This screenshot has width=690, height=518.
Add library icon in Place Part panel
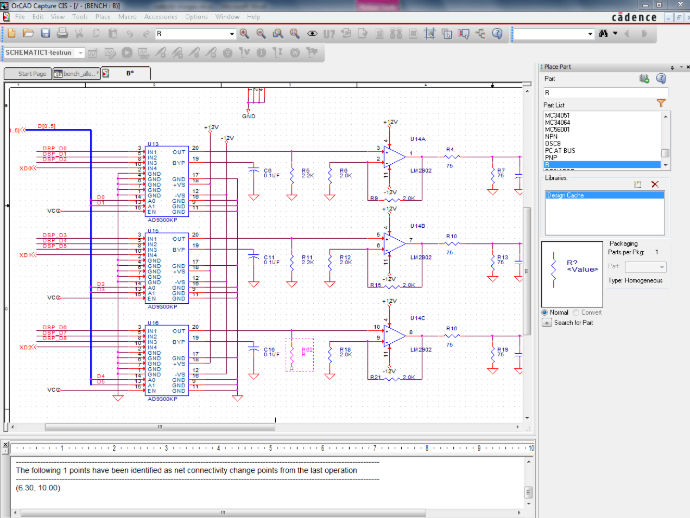tap(644, 79)
